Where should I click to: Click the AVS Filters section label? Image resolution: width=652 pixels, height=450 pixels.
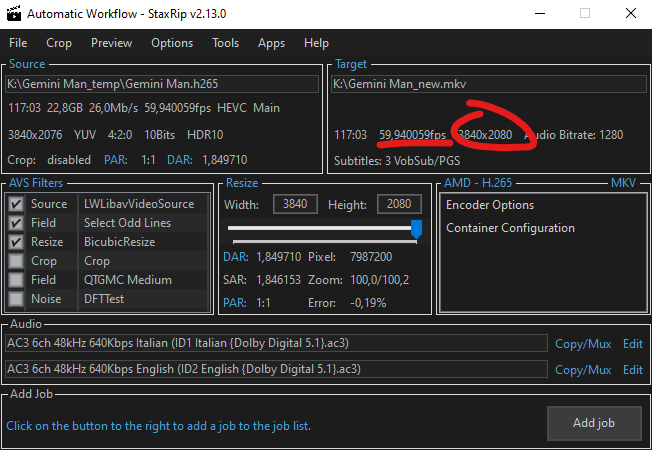[36, 183]
